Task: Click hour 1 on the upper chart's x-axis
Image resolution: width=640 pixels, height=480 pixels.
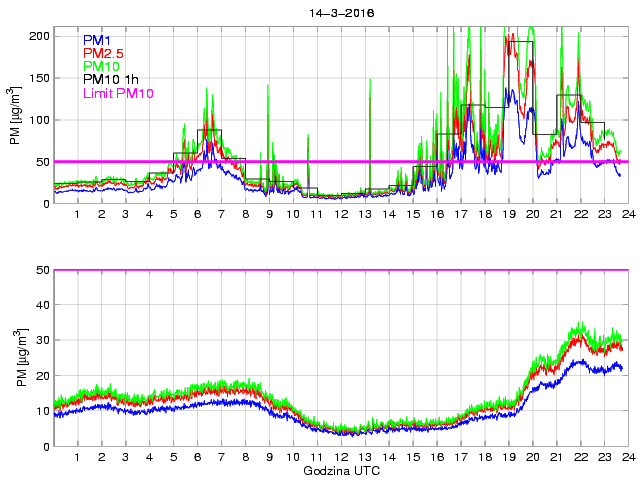Action: click(x=78, y=215)
